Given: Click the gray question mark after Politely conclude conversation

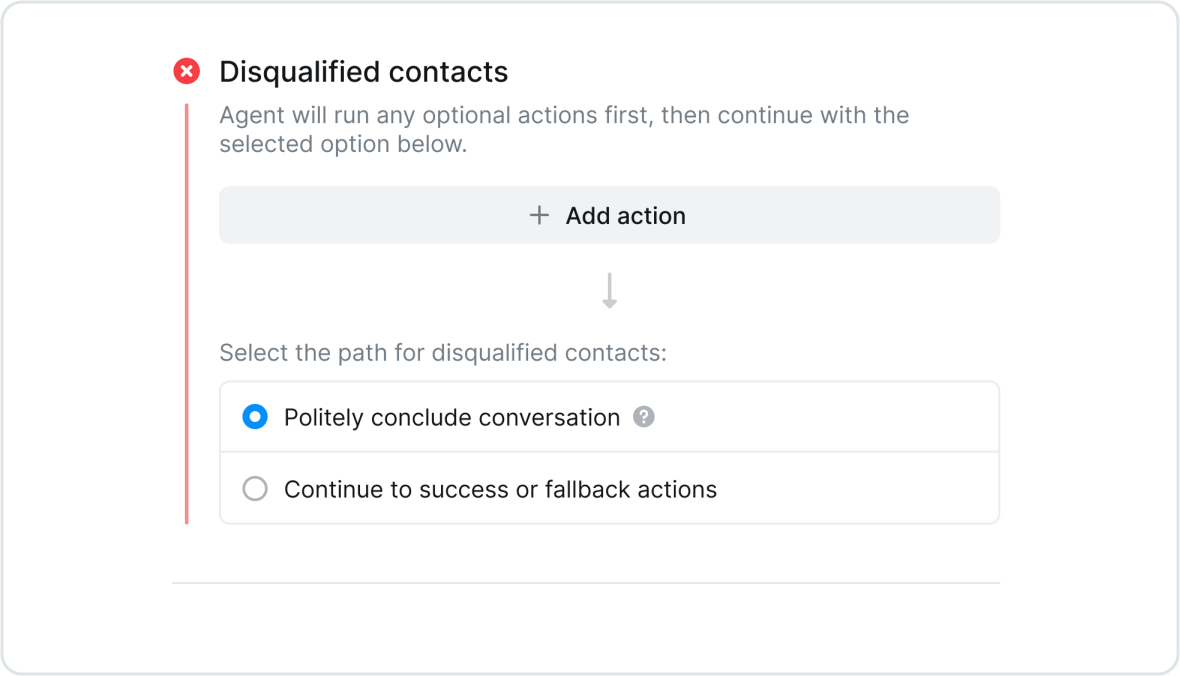Looking at the screenshot, I should pyautogui.click(x=644, y=417).
